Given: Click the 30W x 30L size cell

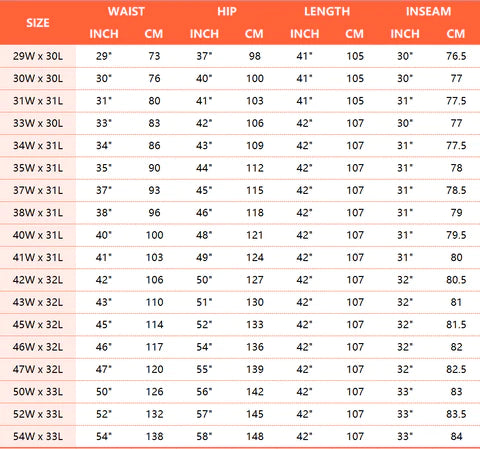Looking at the screenshot, I should (38, 78).
